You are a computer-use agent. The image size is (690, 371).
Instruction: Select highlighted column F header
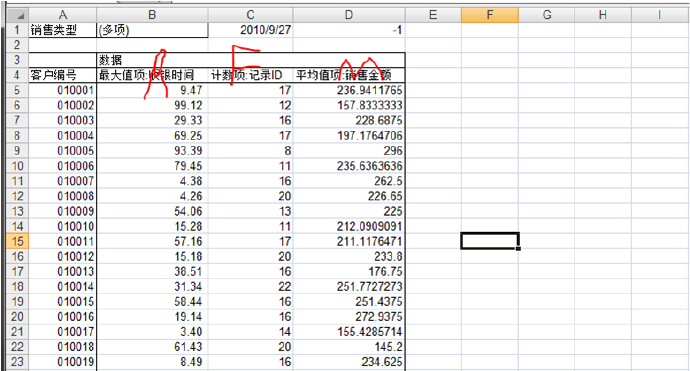[x=490, y=15]
